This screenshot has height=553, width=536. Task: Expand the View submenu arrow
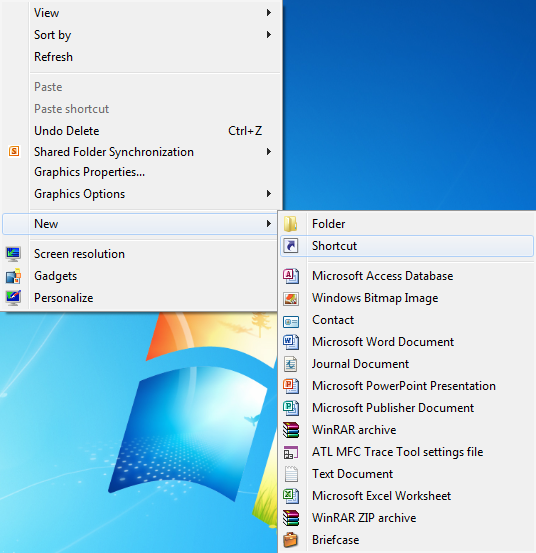point(269,13)
